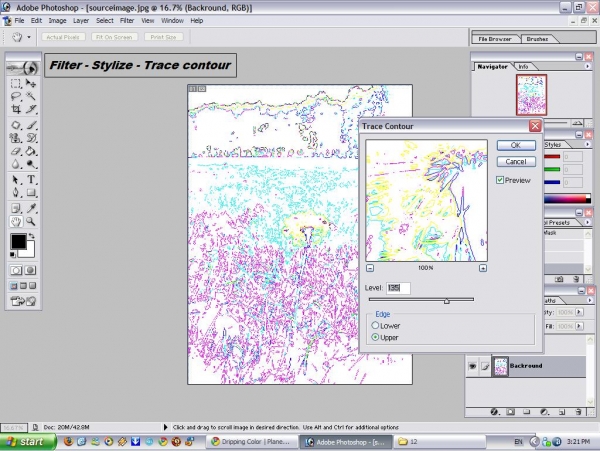The image size is (600, 451).
Task: Switch to Standard screen mode
Action: [x=14, y=286]
